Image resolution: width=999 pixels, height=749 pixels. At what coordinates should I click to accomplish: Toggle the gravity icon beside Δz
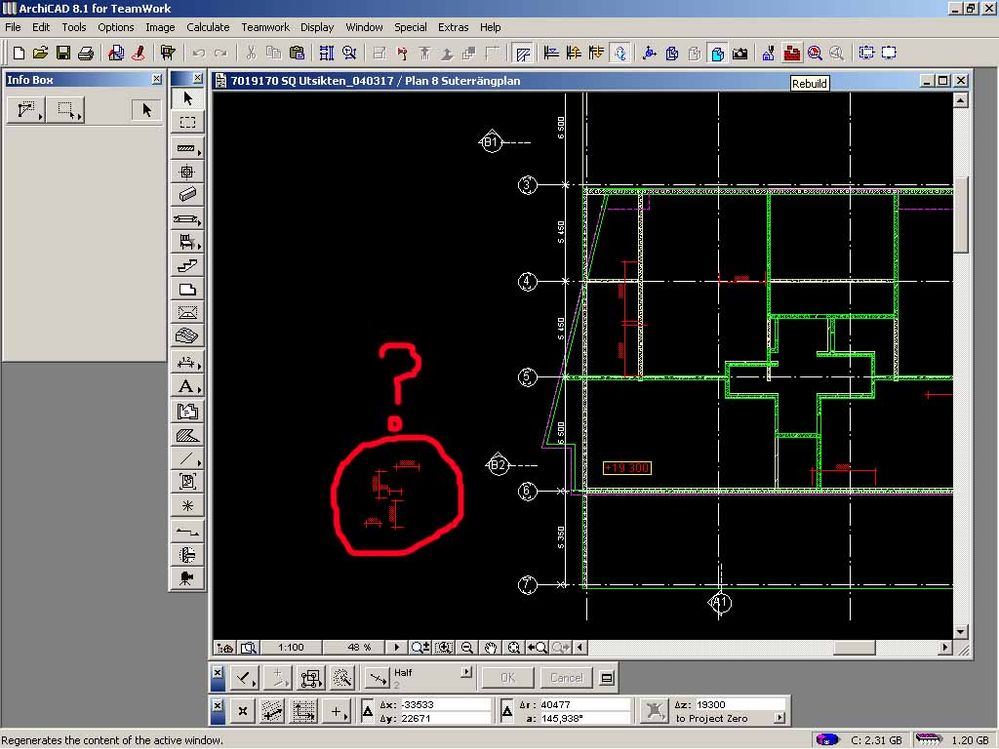(x=654, y=711)
